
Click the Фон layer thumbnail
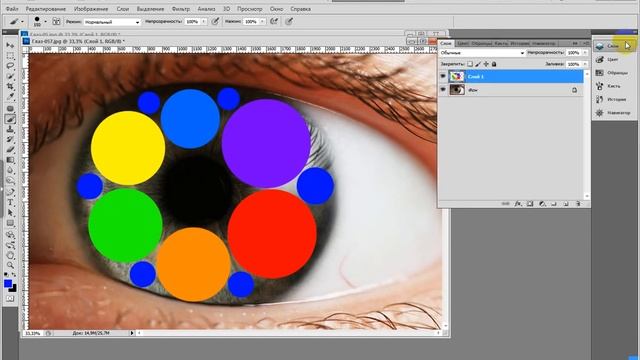coord(457,90)
